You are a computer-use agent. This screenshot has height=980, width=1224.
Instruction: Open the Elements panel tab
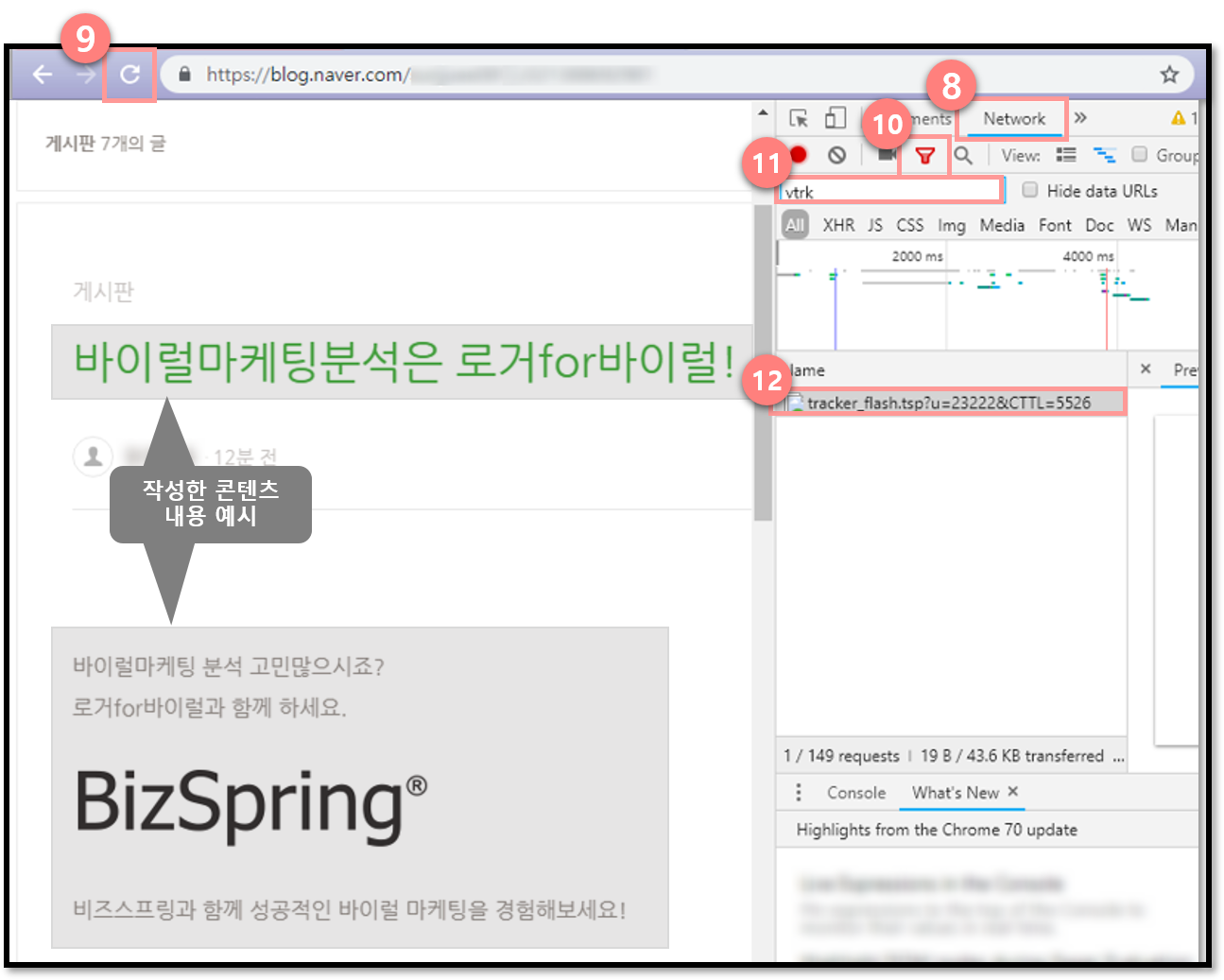point(932,119)
